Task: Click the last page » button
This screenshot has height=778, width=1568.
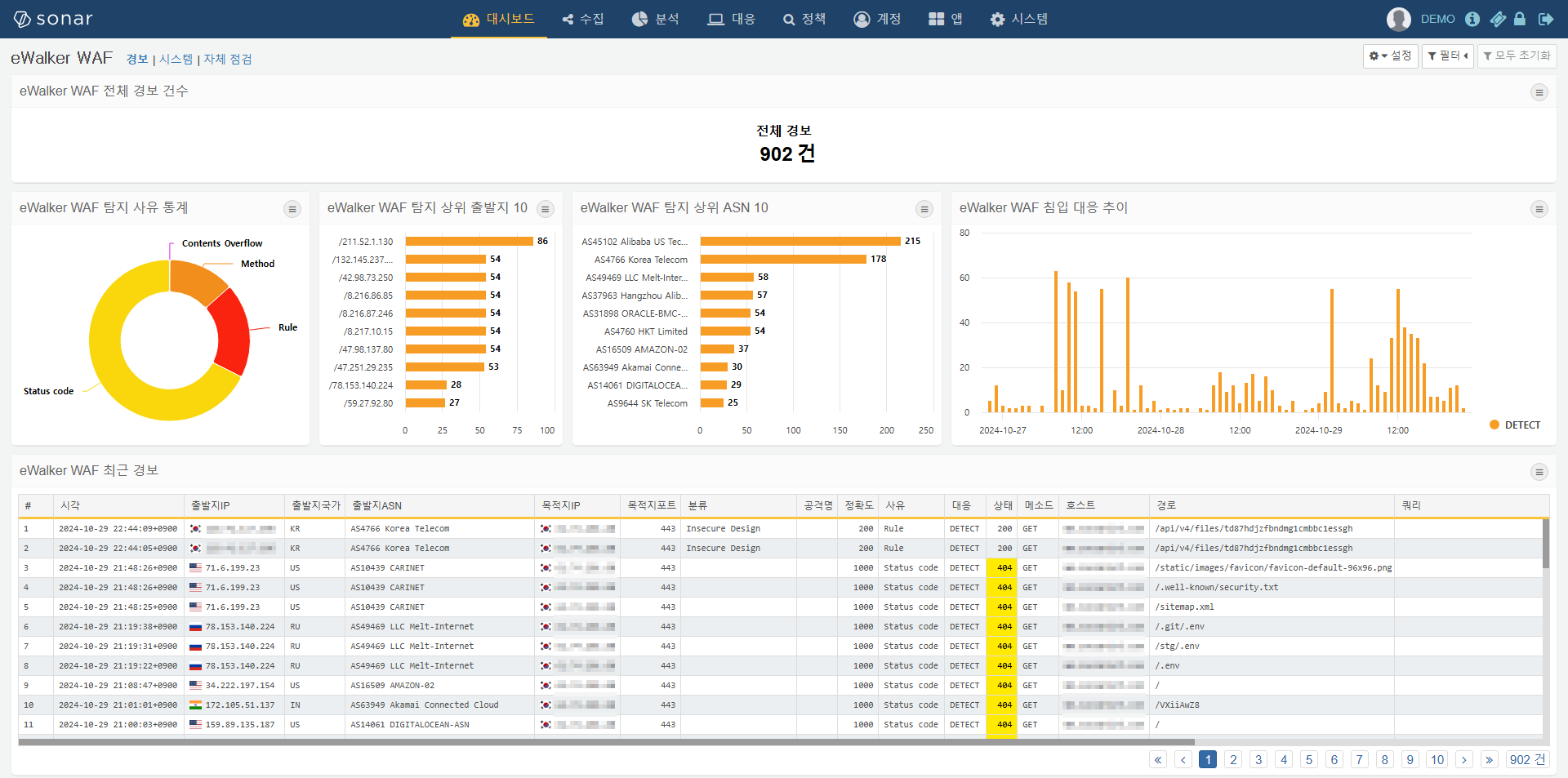Action: [x=1489, y=759]
